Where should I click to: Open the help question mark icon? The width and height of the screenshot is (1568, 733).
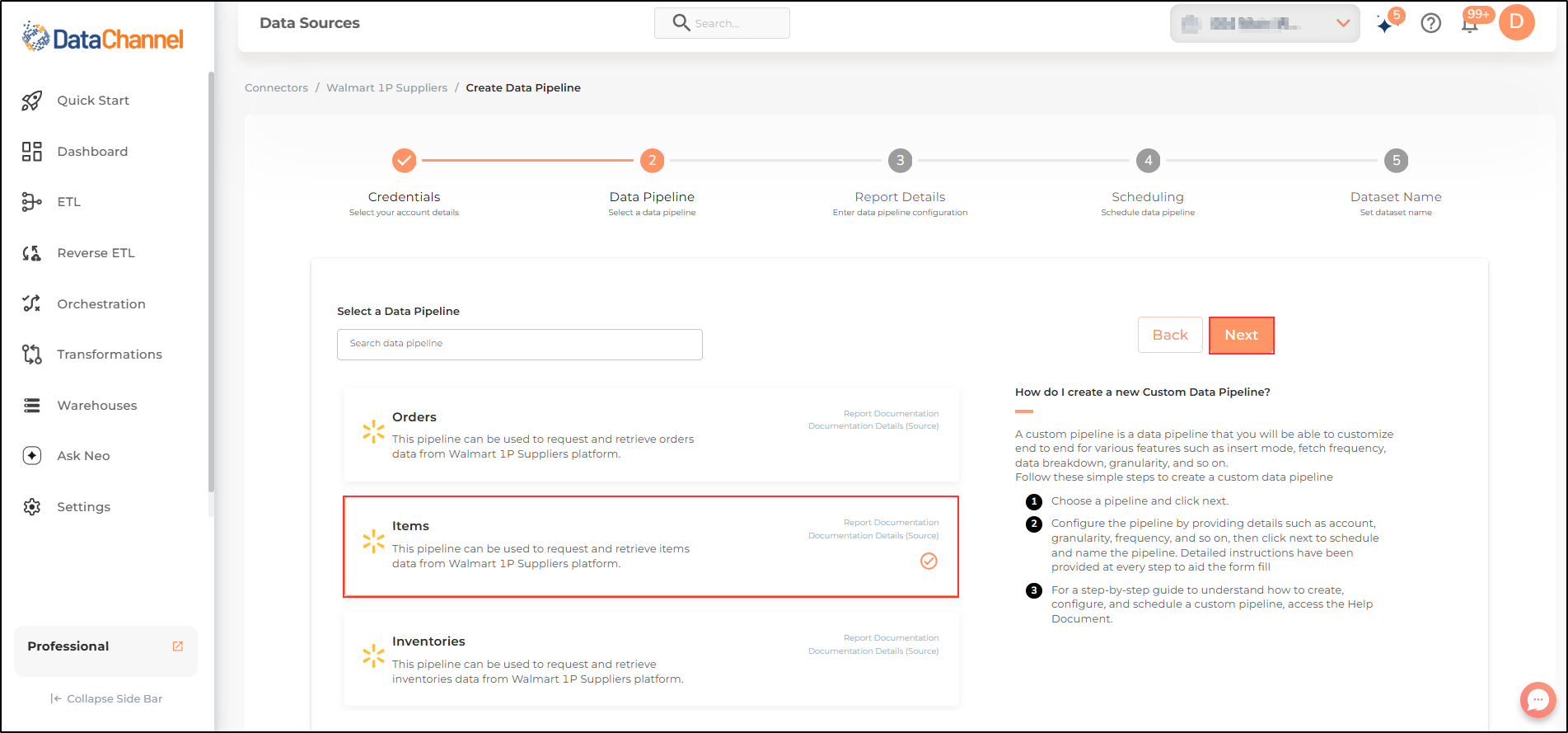pyautogui.click(x=1431, y=23)
